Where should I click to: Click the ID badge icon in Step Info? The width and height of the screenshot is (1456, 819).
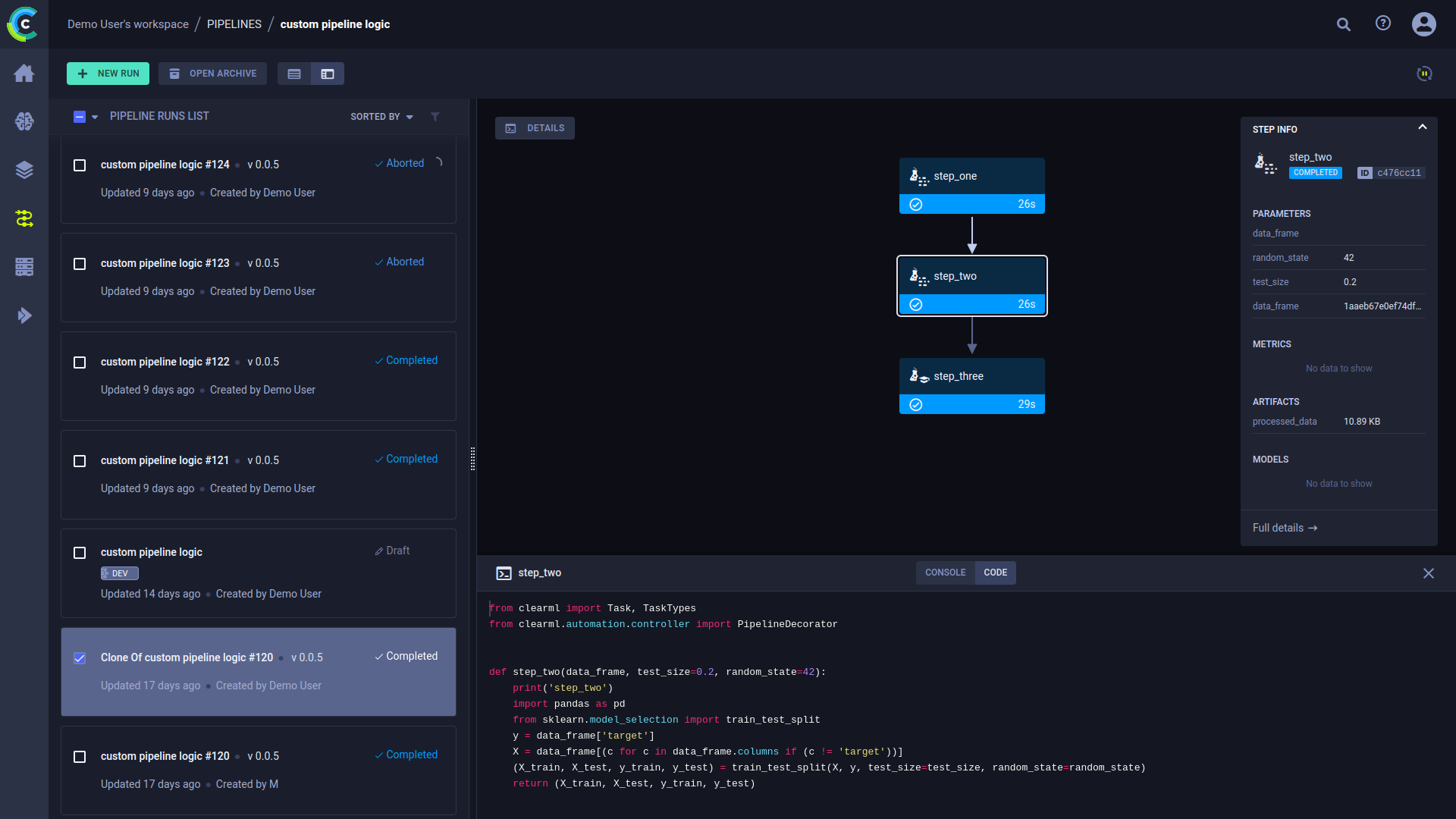pos(1365,173)
